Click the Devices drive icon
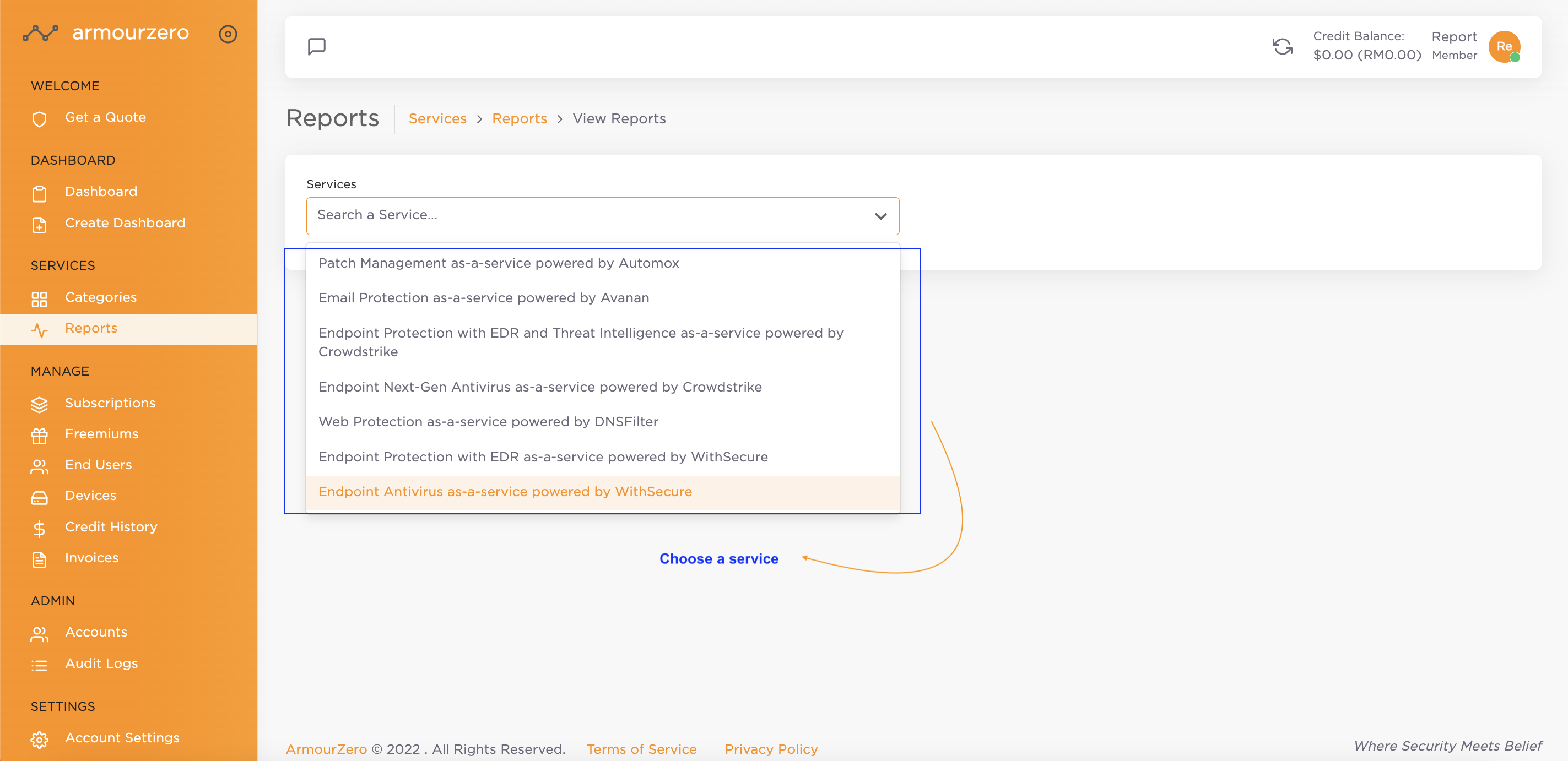This screenshot has height=761, width=1568. [40, 498]
